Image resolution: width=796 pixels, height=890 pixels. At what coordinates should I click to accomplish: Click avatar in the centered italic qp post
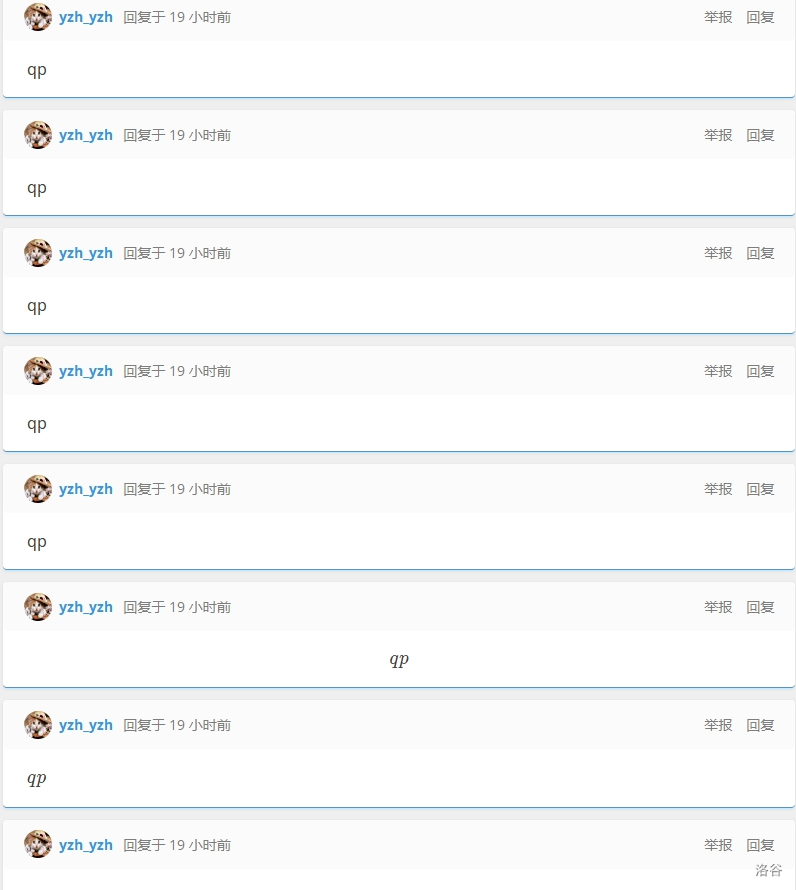point(38,607)
